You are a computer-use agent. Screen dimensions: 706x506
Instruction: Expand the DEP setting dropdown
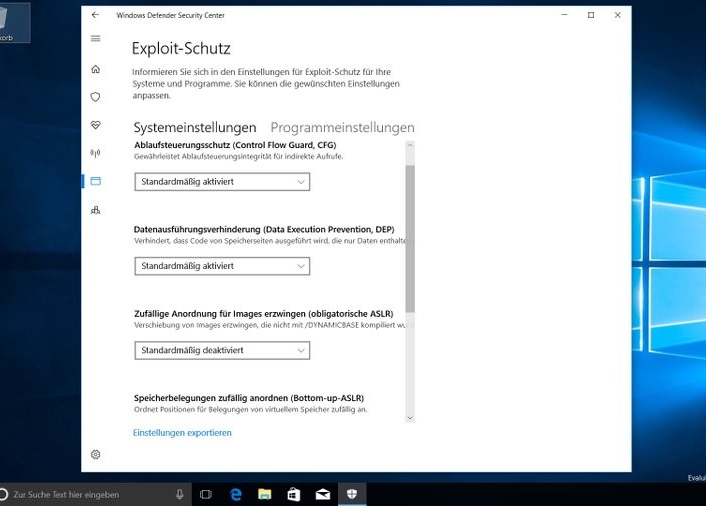pyautogui.click(x=222, y=266)
